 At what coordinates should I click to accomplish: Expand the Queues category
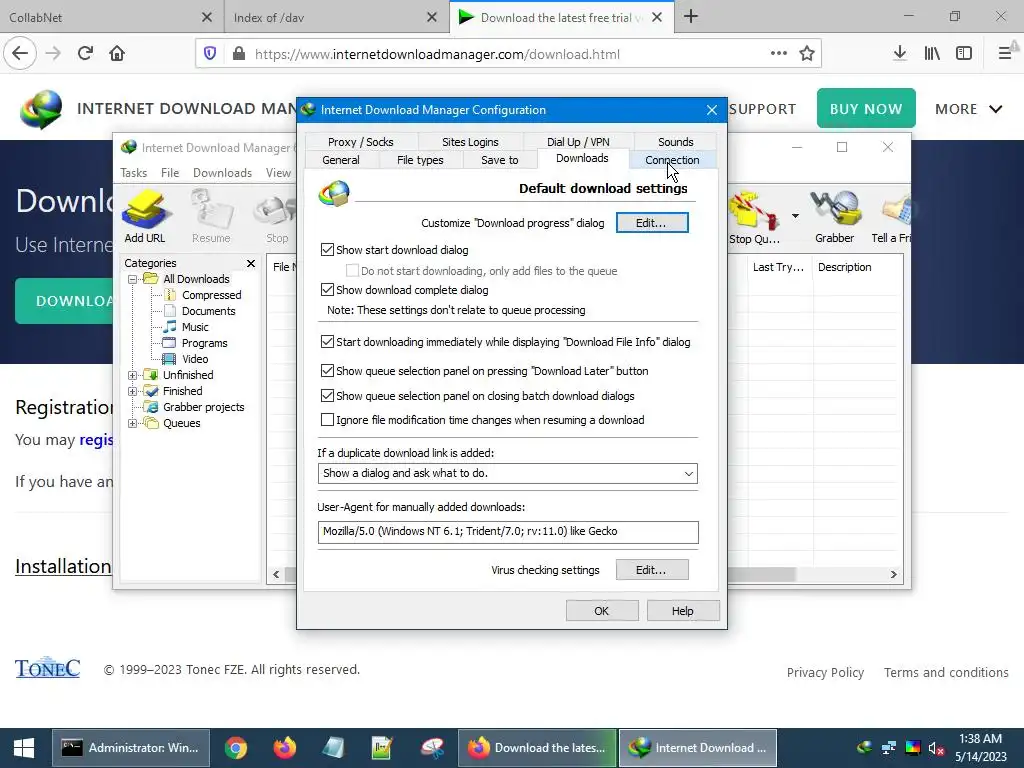133,423
